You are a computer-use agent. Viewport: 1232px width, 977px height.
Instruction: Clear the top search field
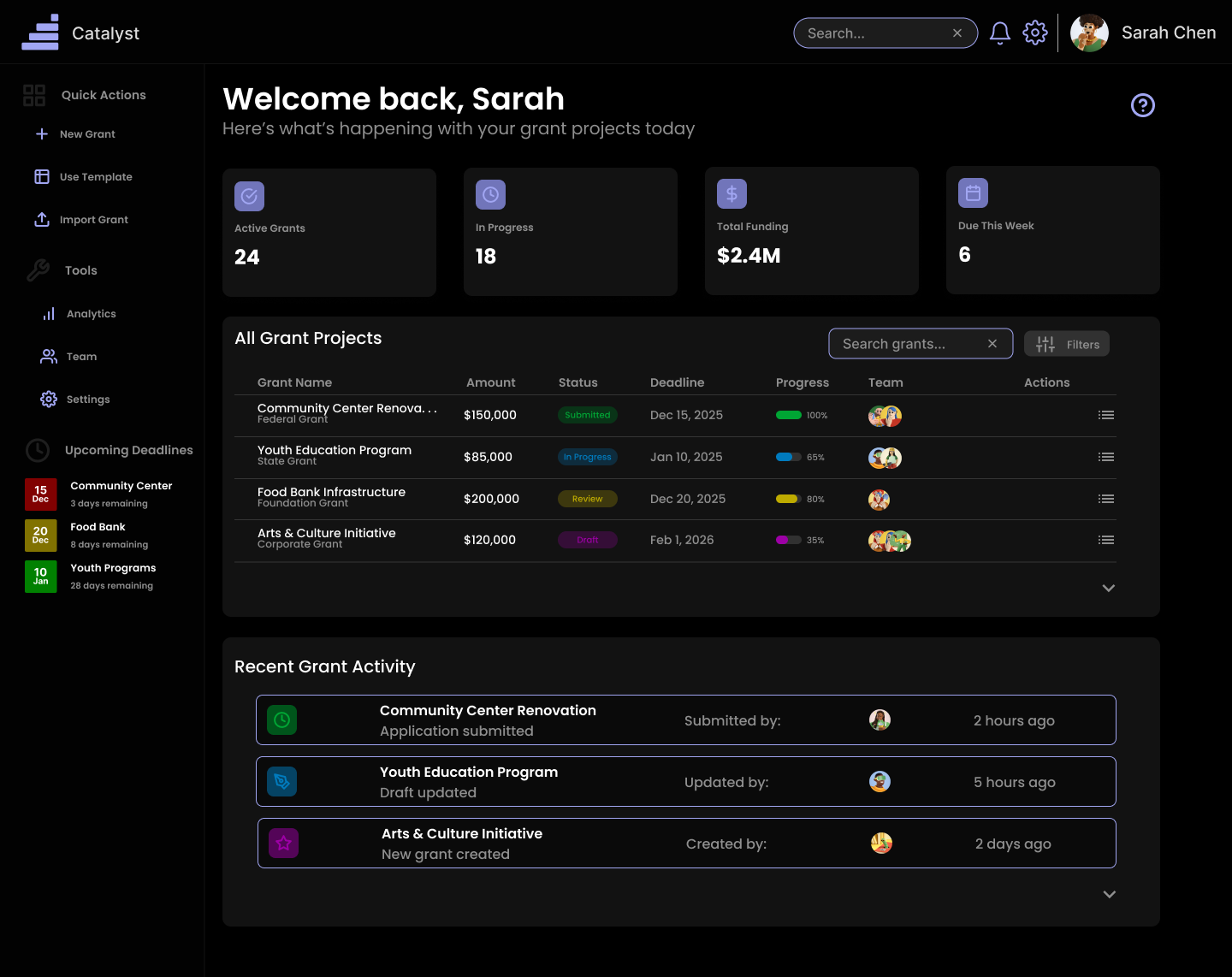pyautogui.click(x=957, y=33)
